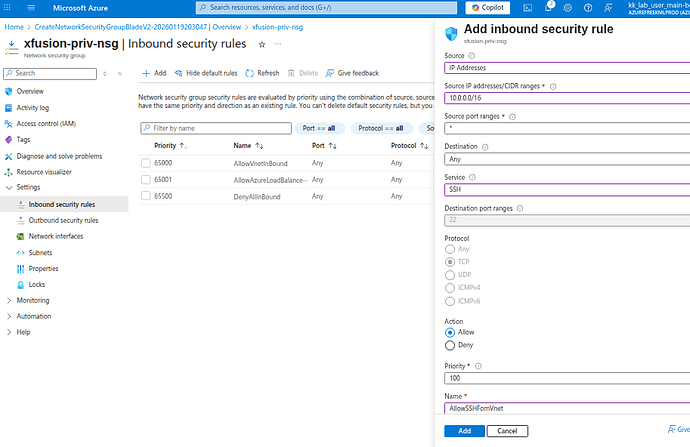Click the Refresh toolbar icon
The image size is (690, 447).
coord(262,73)
